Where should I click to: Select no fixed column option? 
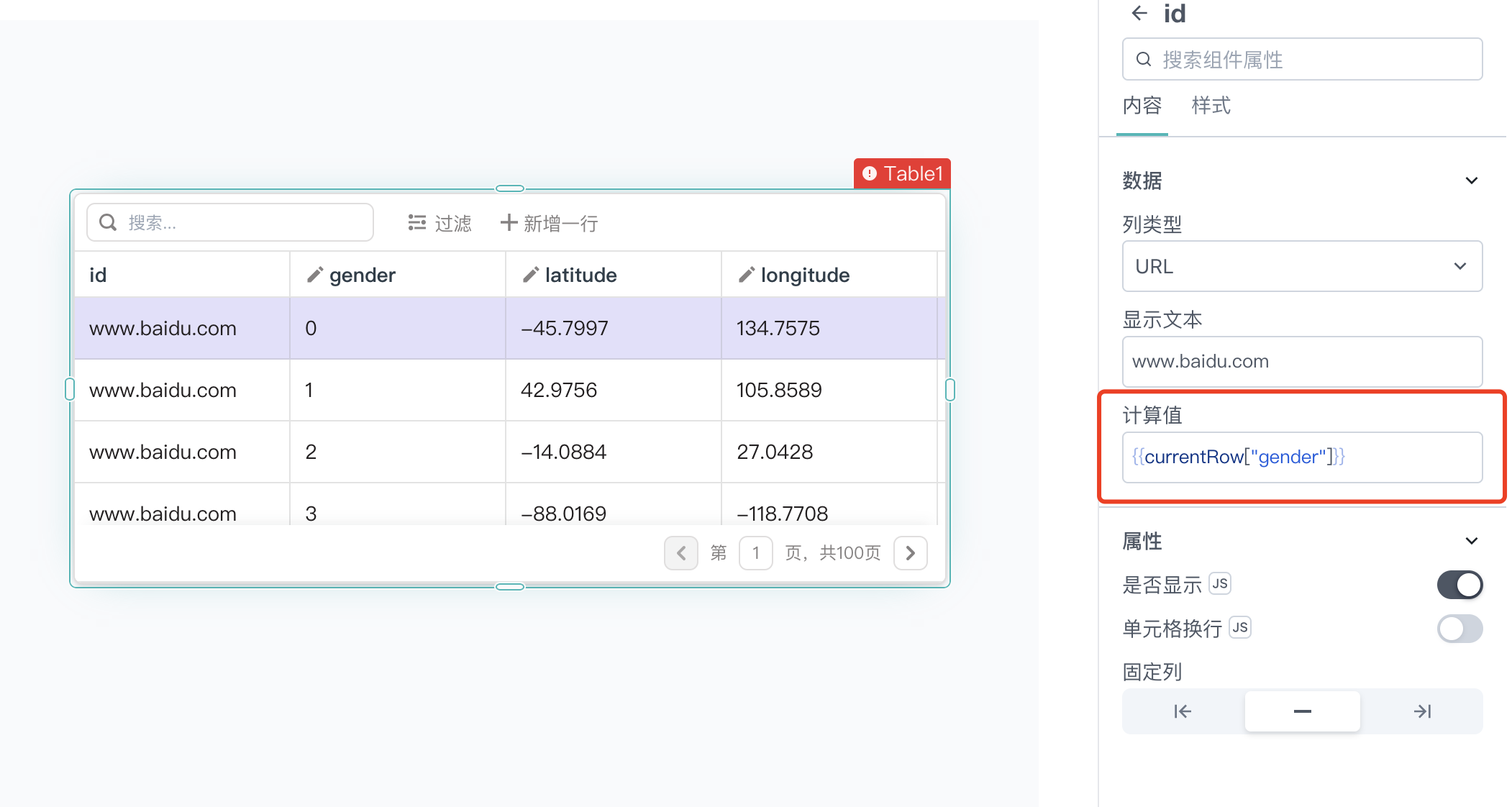click(1302, 711)
